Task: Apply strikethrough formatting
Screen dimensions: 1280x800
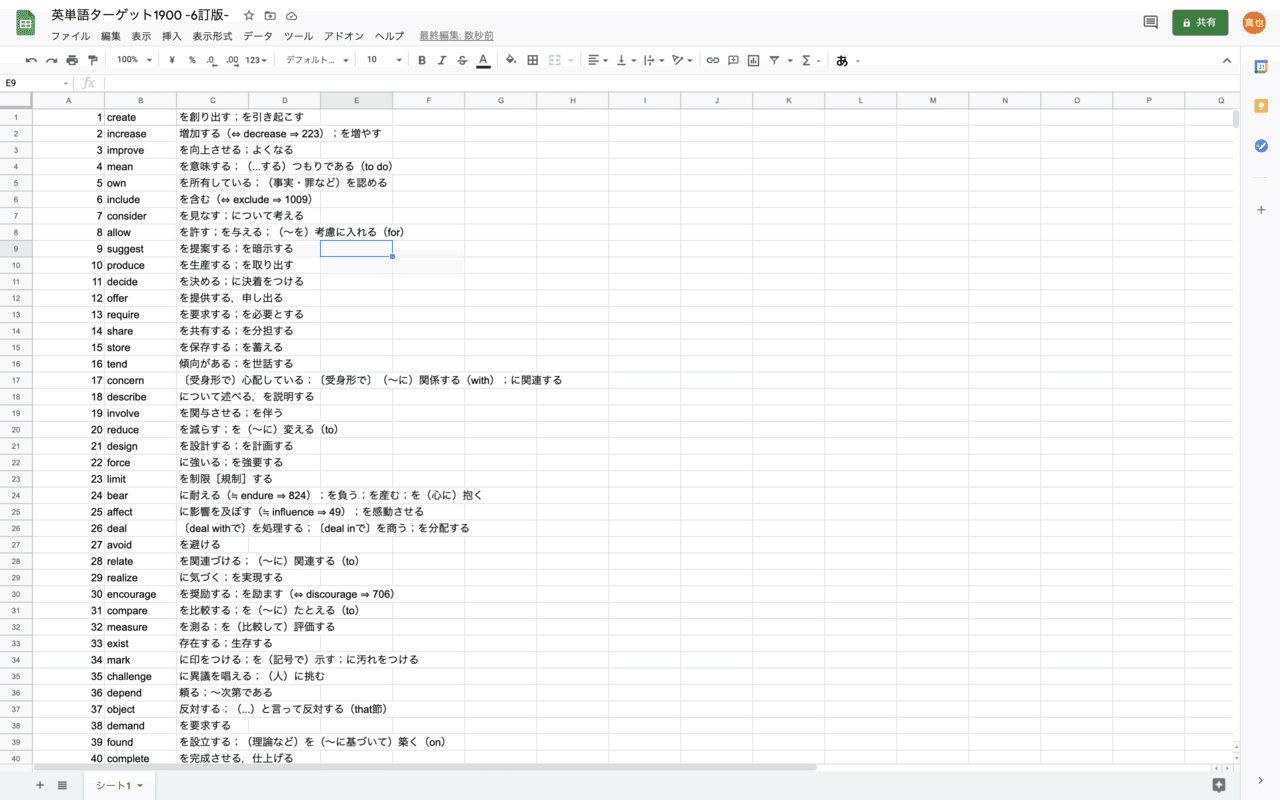Action: 463,60
